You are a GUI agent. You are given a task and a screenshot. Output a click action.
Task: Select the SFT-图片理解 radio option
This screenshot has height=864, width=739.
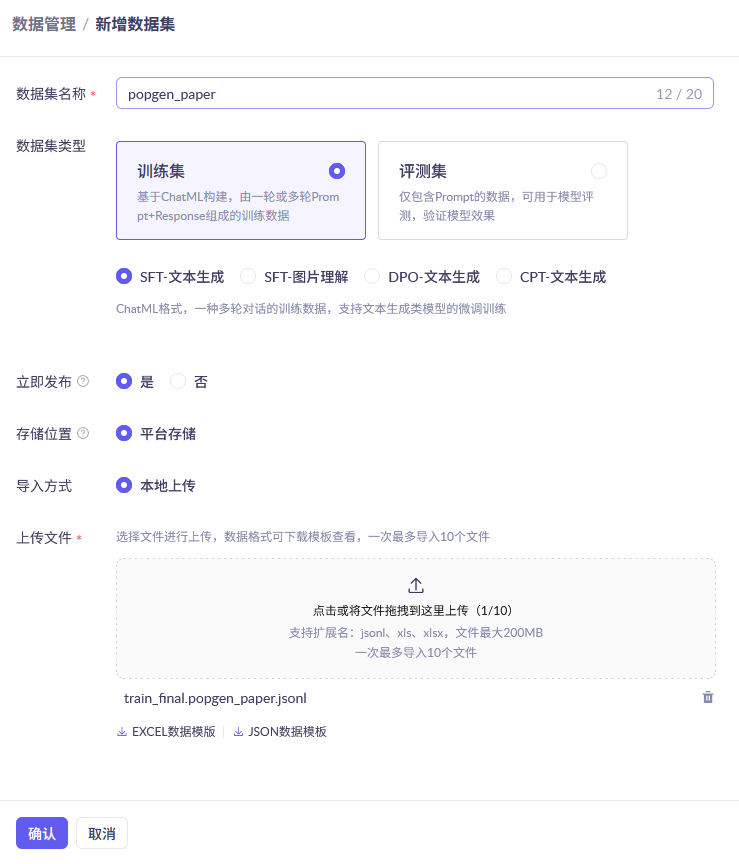tap(249, 276)
